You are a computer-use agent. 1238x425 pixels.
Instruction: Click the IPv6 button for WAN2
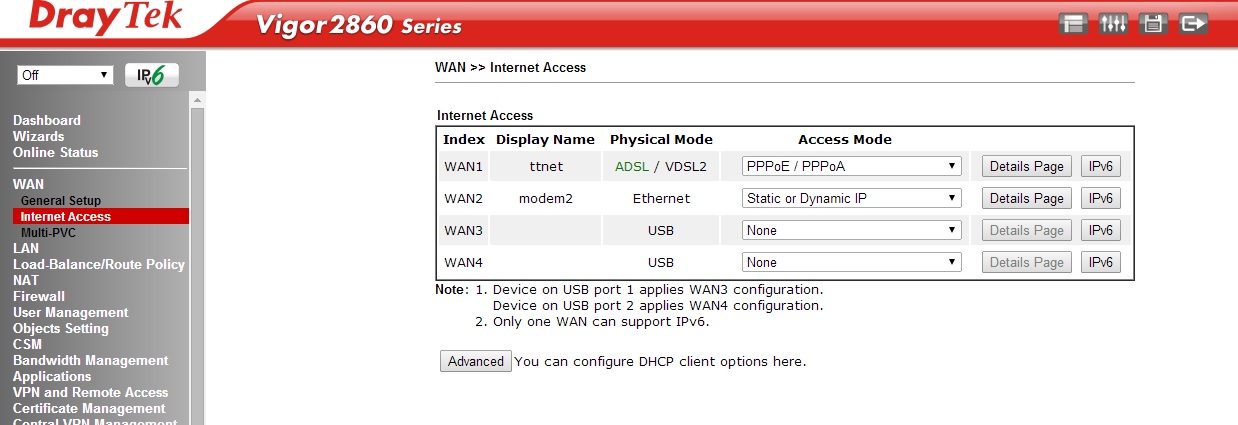[1100, 198]
